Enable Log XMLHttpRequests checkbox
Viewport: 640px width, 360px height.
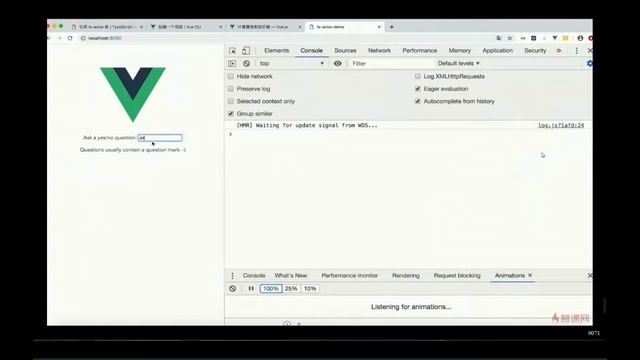tap(418, 76)
